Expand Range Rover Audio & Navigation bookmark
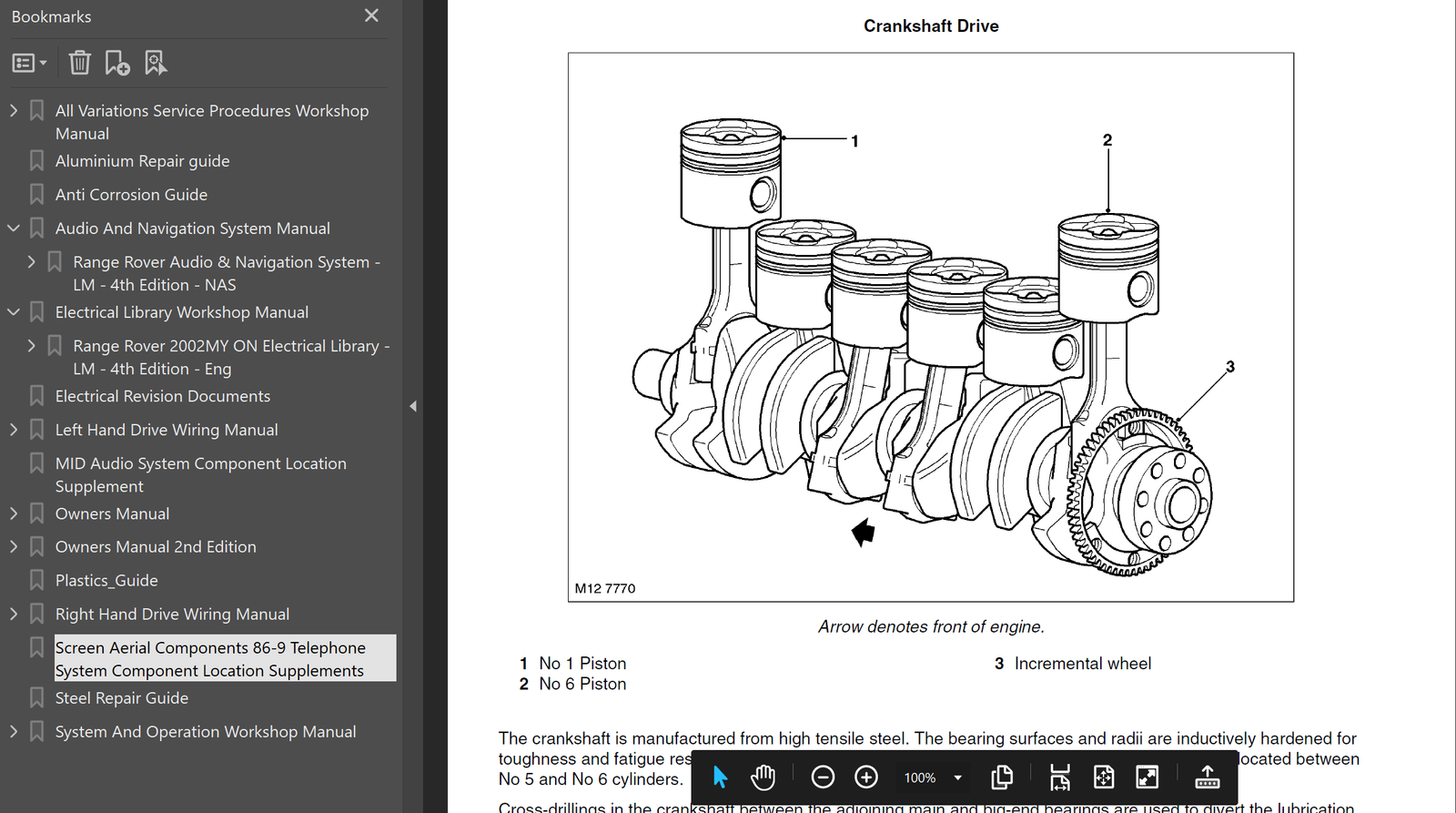The width and height of the screenshot is (1456, 813). click(32, 262)
